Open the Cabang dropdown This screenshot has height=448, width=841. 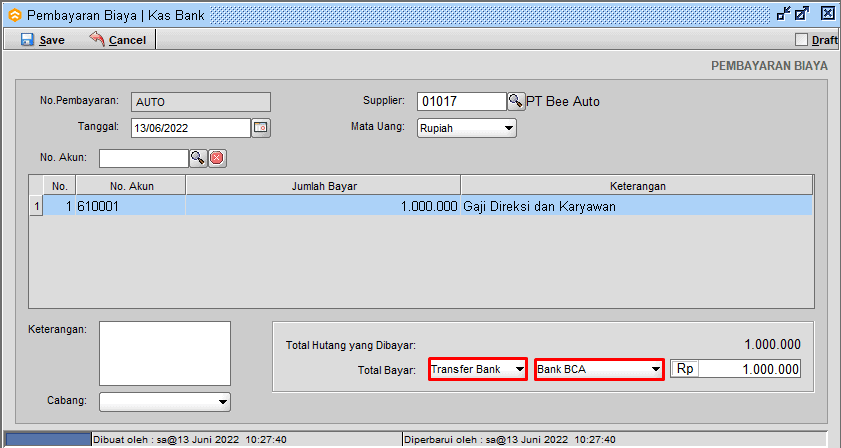coord(165,402)
